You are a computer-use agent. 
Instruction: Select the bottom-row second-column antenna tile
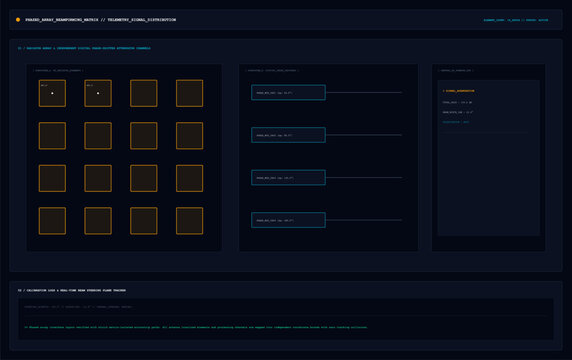[x=98, y=221]
